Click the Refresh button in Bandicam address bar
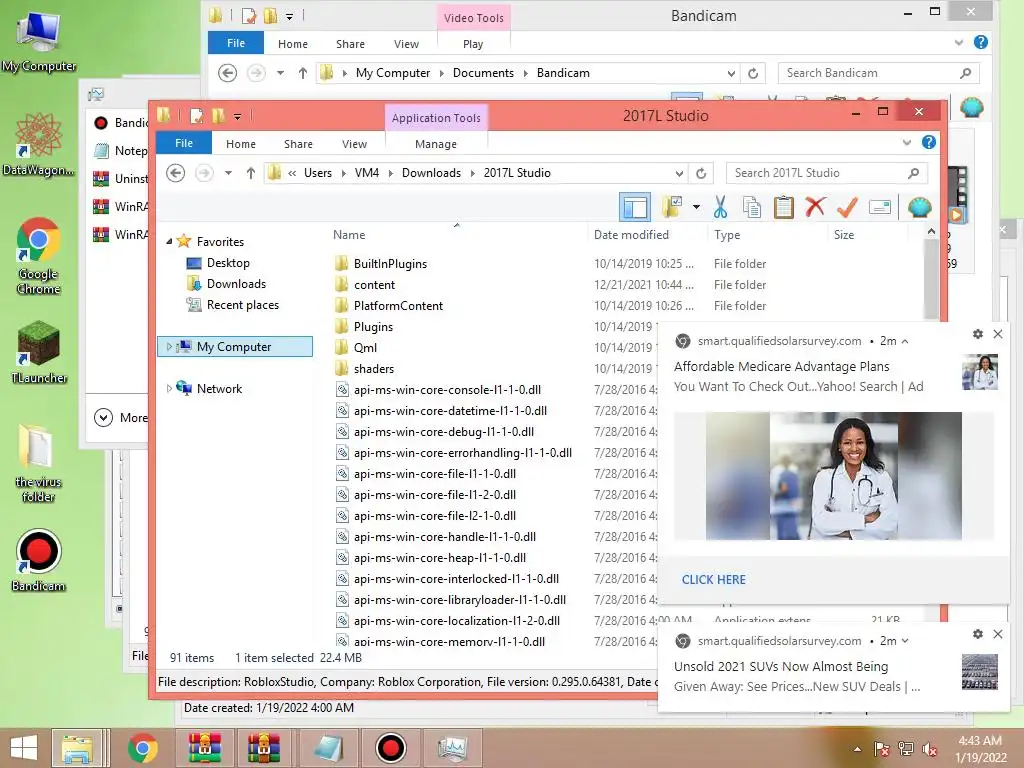The image size is (1024, 768). (x=753, y=73)
